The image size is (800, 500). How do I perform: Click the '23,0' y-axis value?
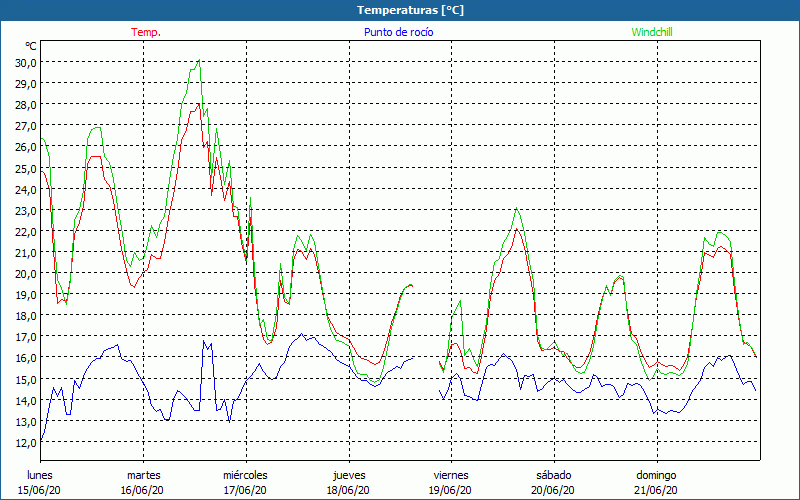[26, 211]
